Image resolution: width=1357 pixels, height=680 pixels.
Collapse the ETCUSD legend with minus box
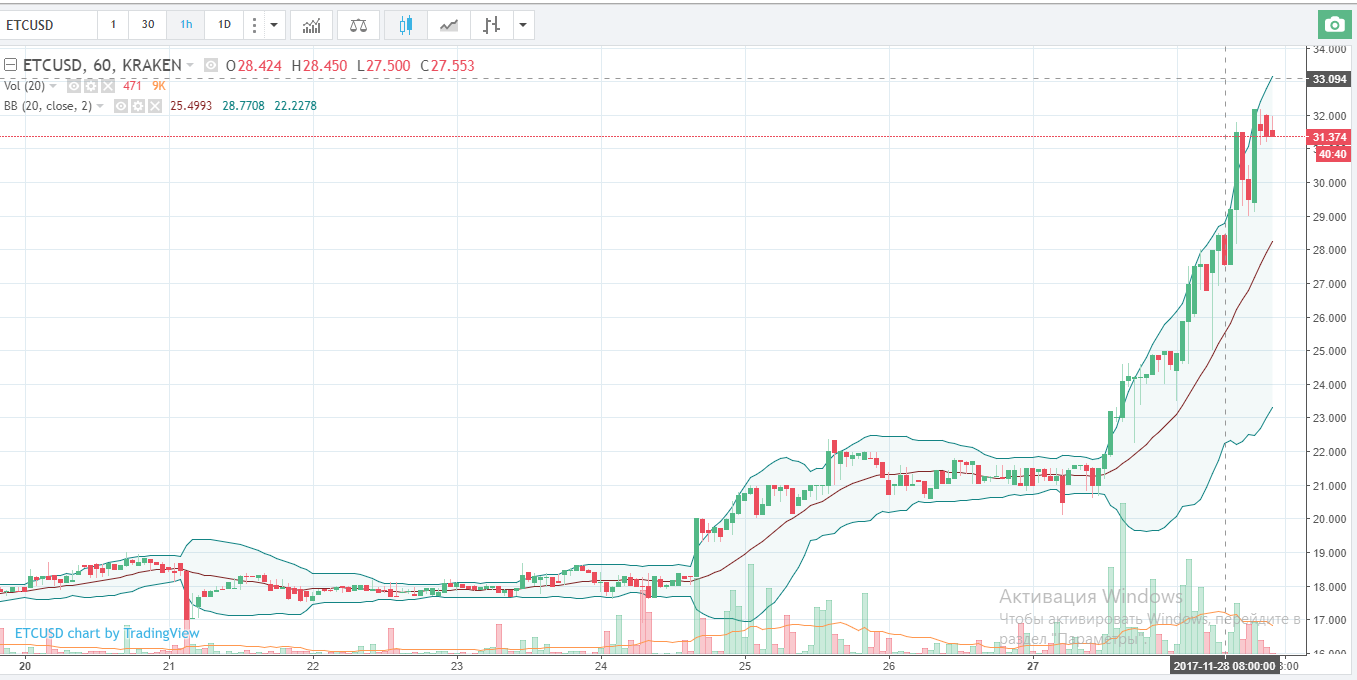[10, 66]
